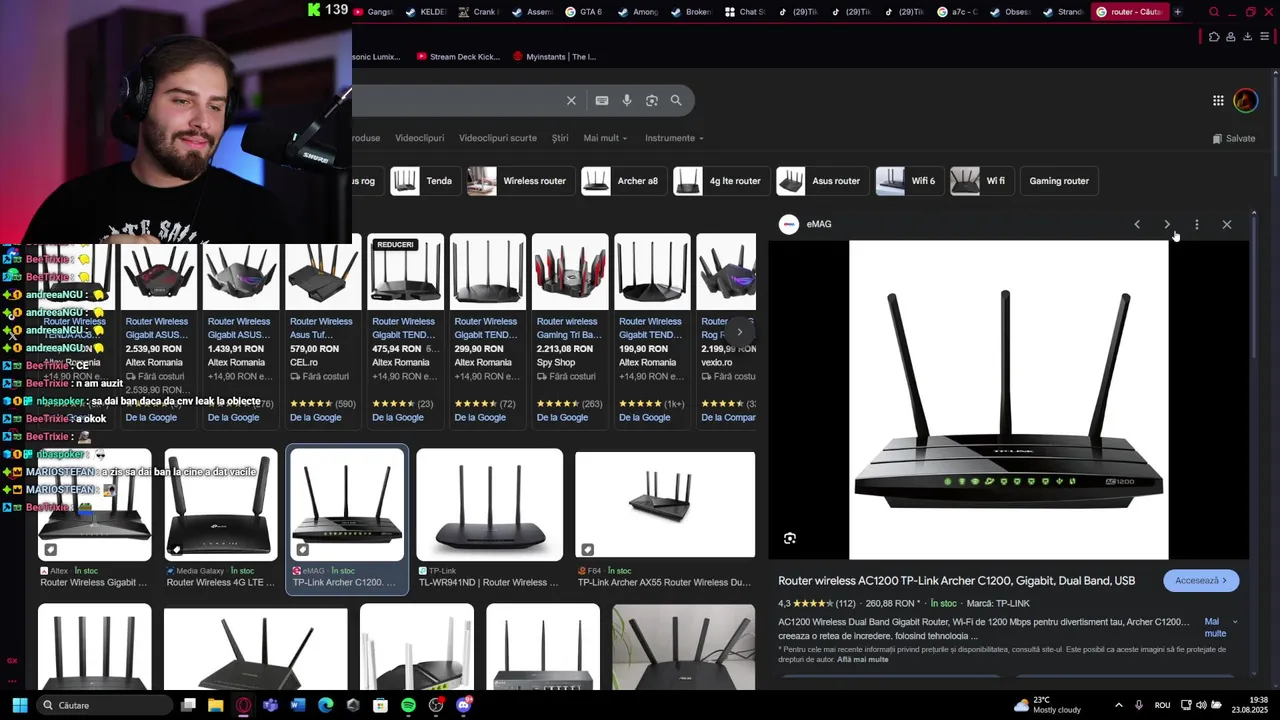Expand Mai multe product description
Image resolution: width=1280 pixels, height=720 pixels.
(x=1221, y=628)
